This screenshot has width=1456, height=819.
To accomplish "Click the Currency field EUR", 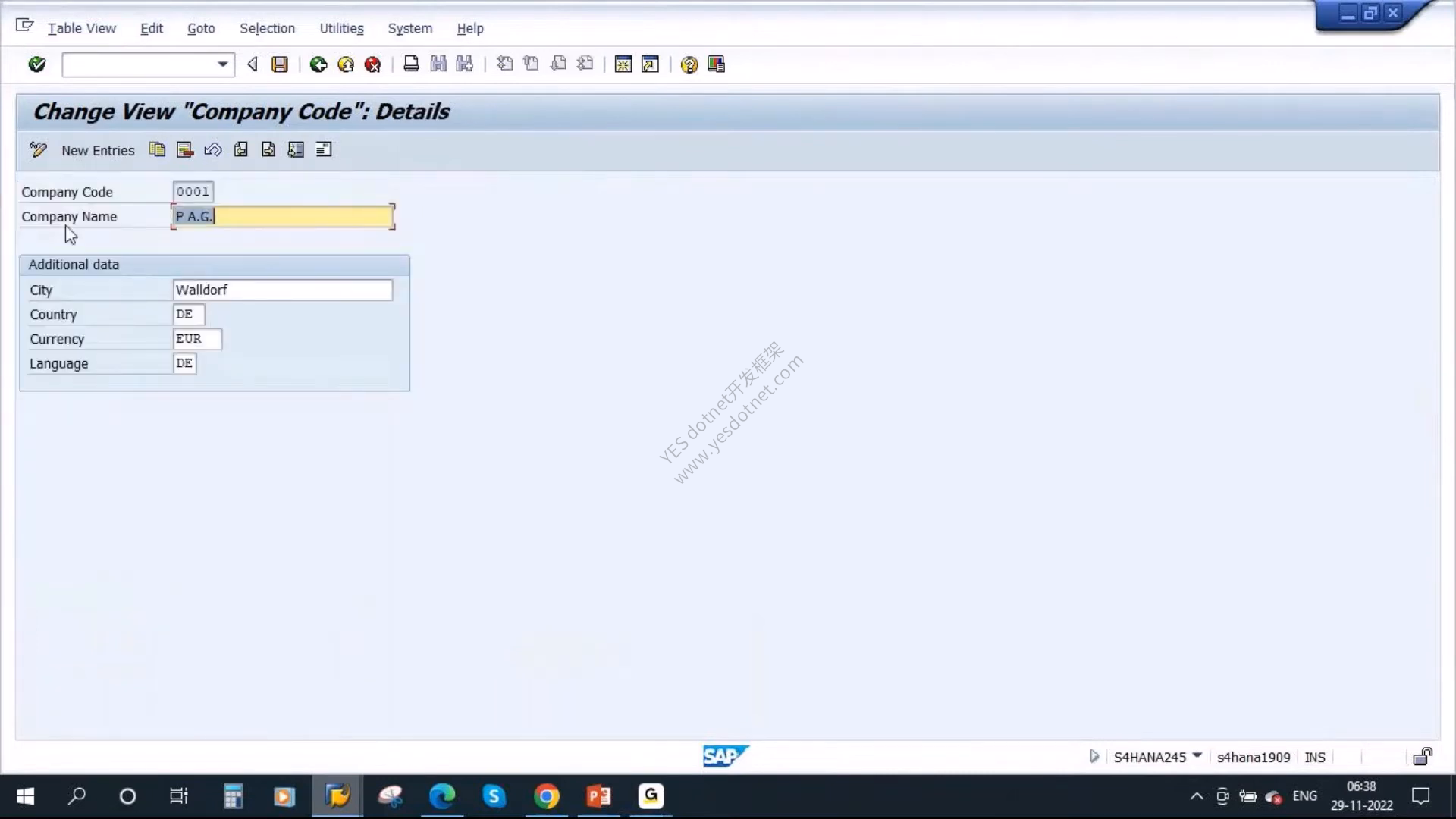I will tap(197, 339).
